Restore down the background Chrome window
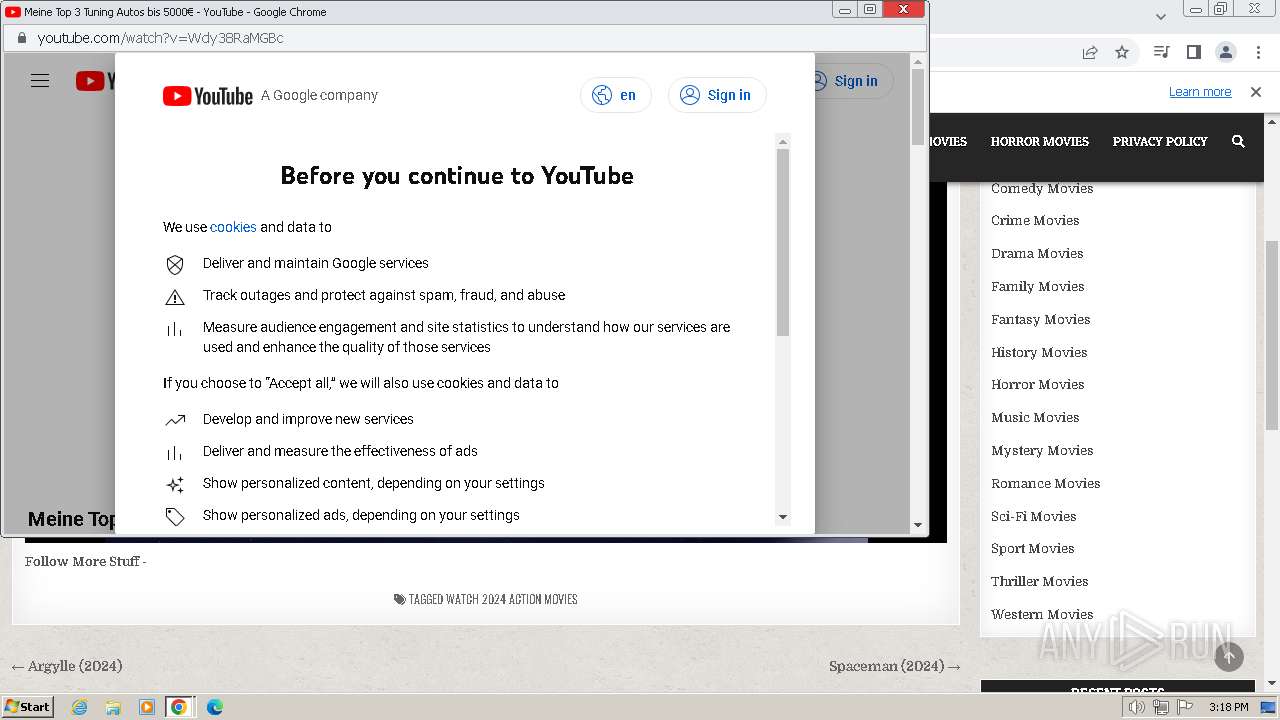Screen dimensions: 1280x720 (x=1220, y=9)
